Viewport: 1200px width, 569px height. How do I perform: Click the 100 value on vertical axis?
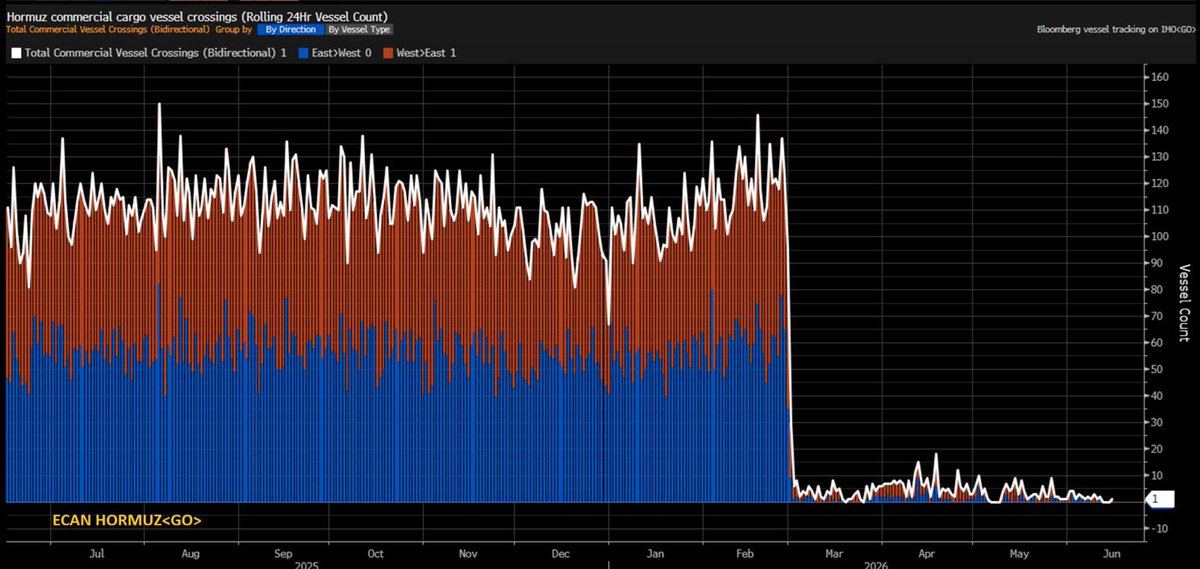pos(1159,237)
